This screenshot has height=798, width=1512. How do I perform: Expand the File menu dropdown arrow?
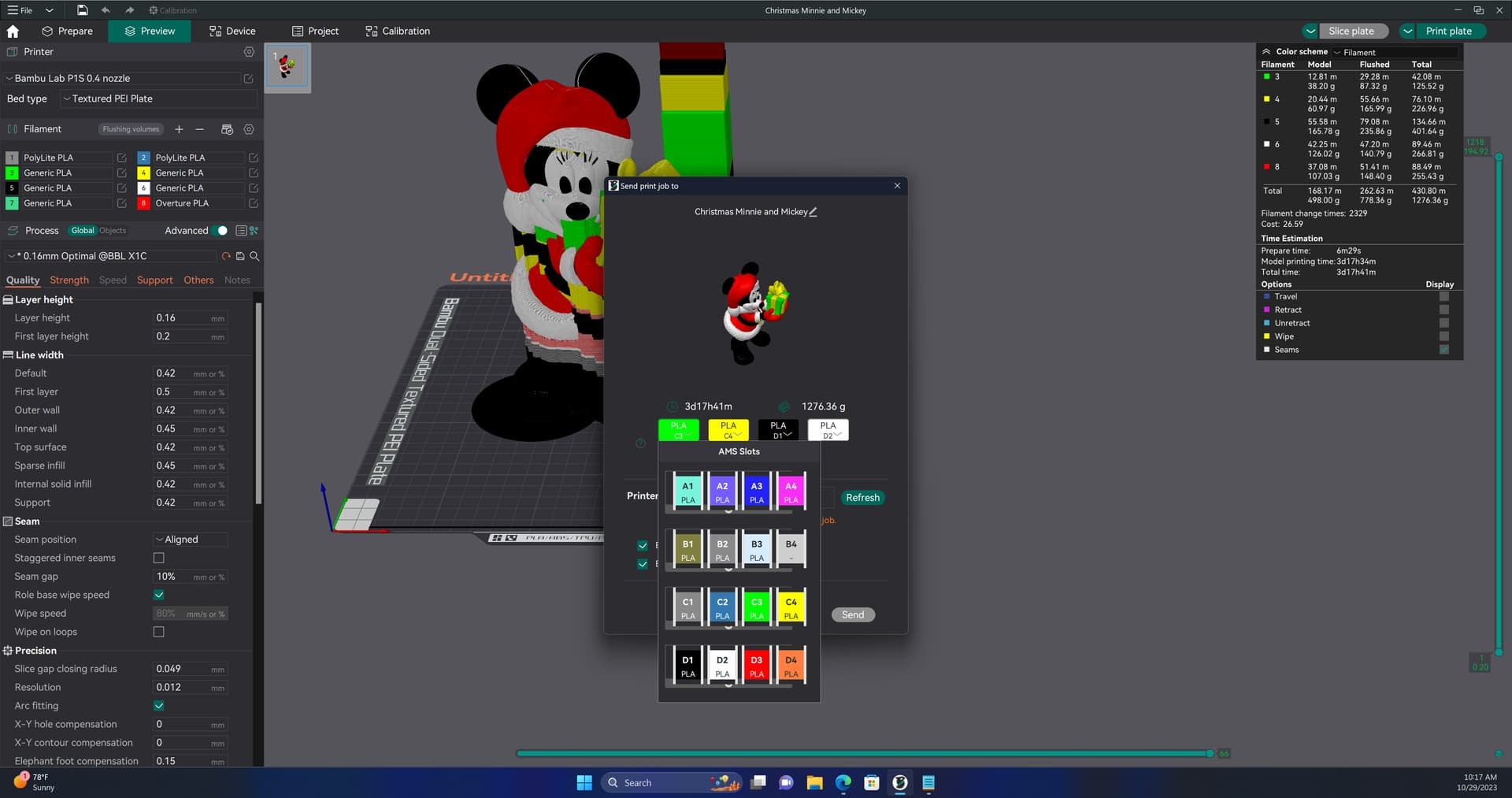point(49,10)
